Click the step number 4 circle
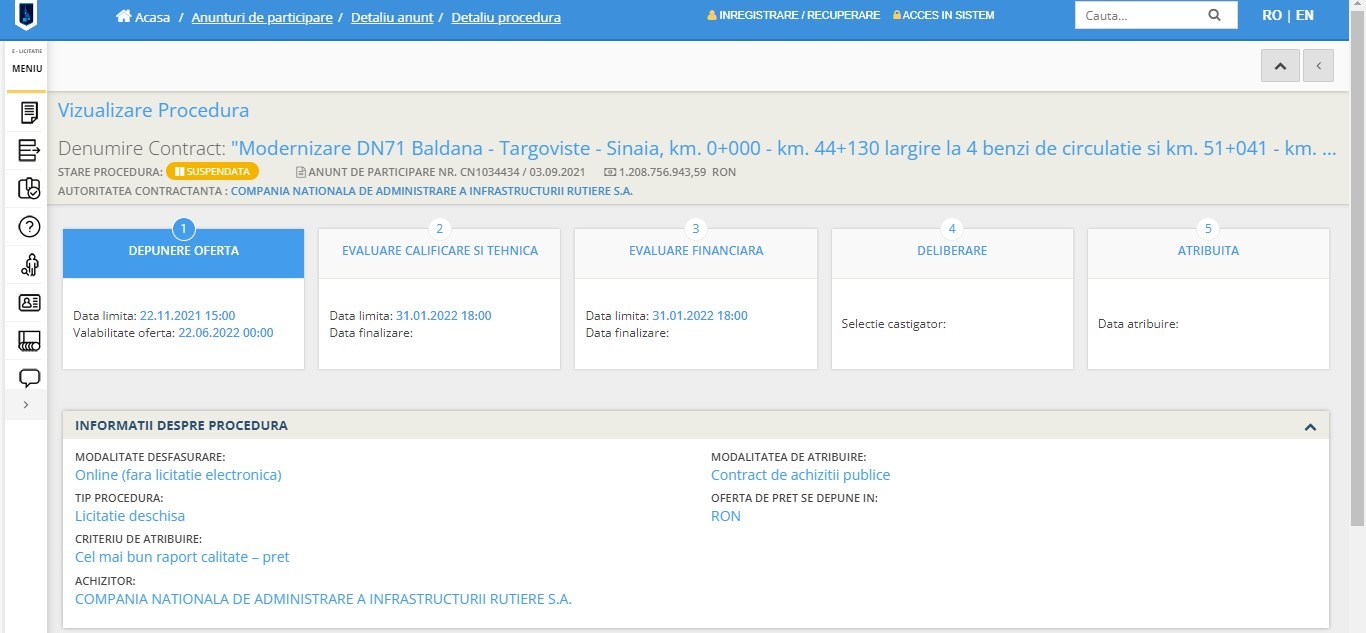Screen dimensions: 1366x633 pos(952,228)
